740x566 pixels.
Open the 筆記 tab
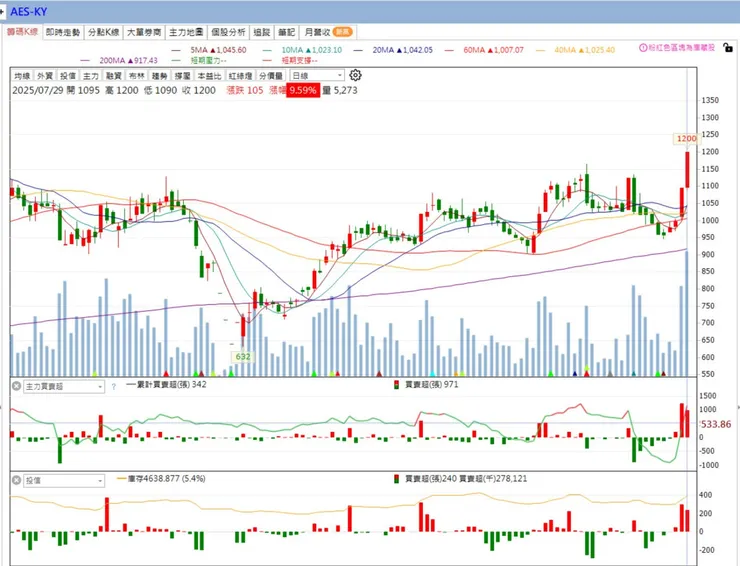(286, 32)
